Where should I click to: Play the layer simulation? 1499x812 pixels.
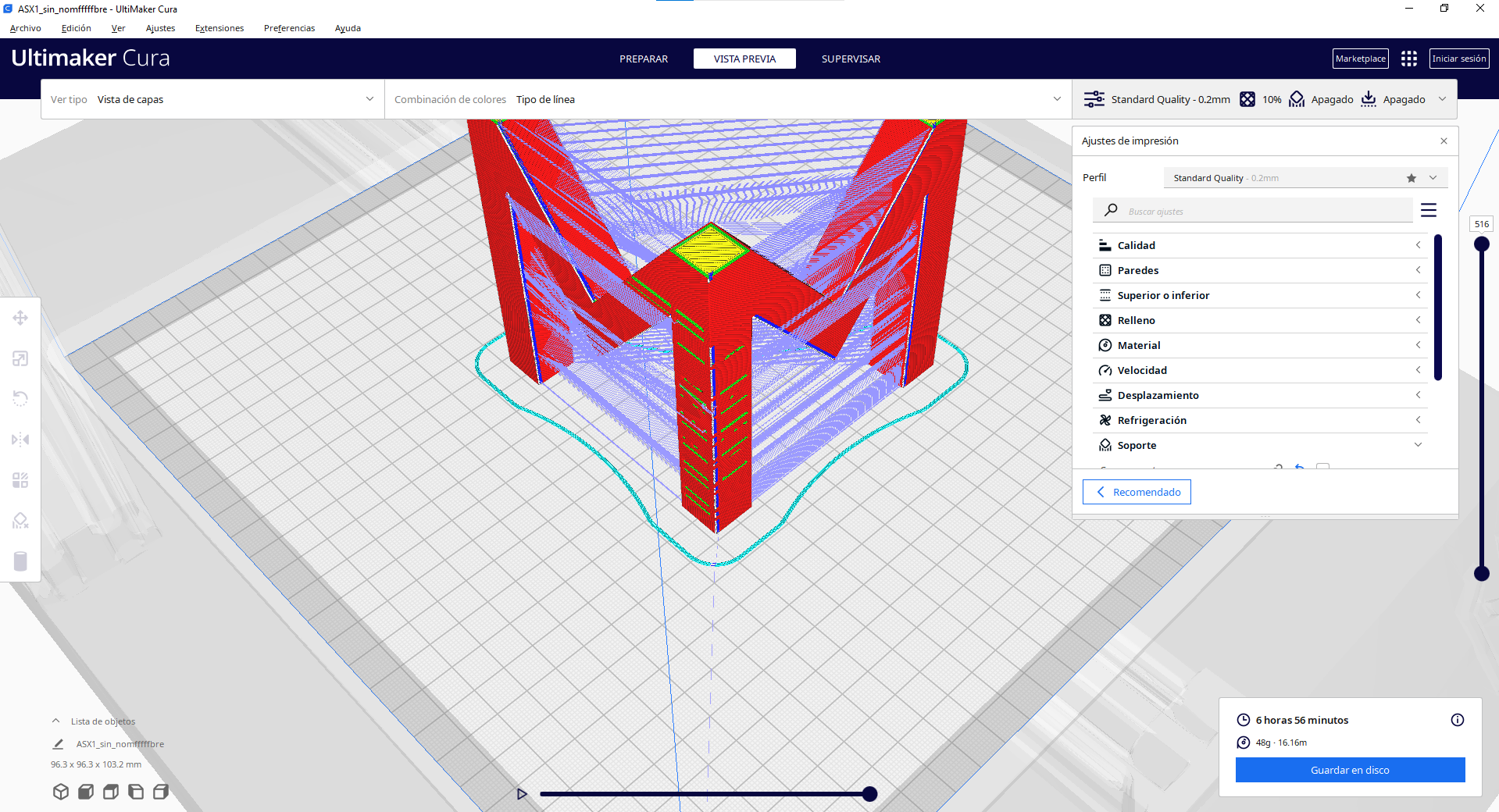point(522,794)
